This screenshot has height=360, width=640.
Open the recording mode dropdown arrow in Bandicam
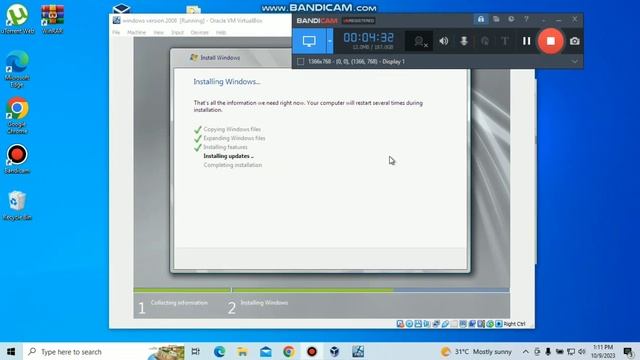[x=329, y=41]
